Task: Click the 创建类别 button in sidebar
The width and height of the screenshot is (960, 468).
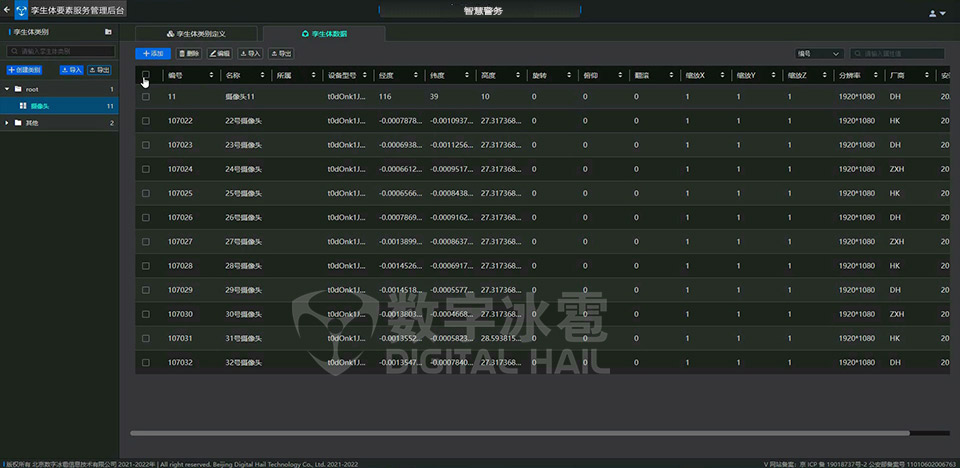Action: [24, 70]
